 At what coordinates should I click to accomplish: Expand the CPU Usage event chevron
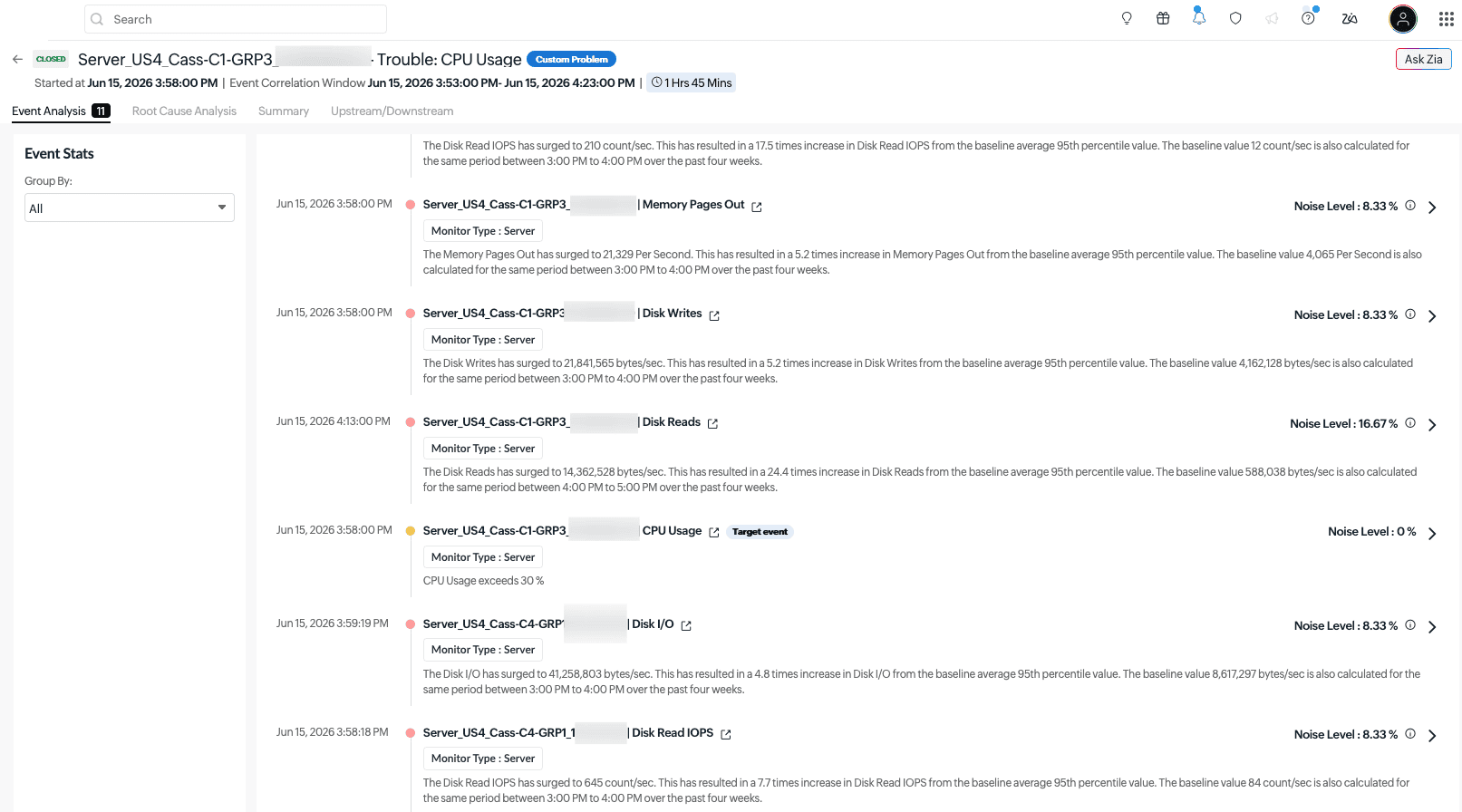click(x=1432, y=534)
